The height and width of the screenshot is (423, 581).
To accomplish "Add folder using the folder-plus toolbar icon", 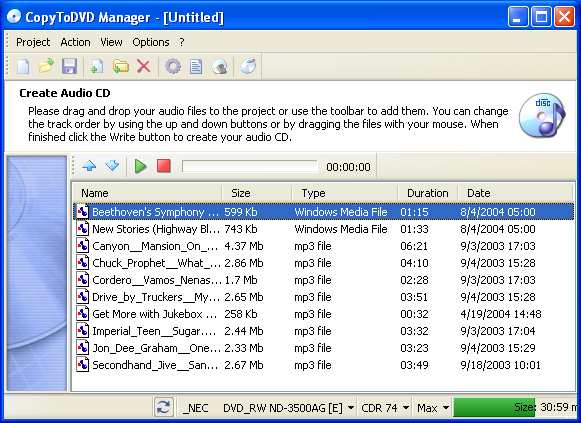I will click(121, 67).
